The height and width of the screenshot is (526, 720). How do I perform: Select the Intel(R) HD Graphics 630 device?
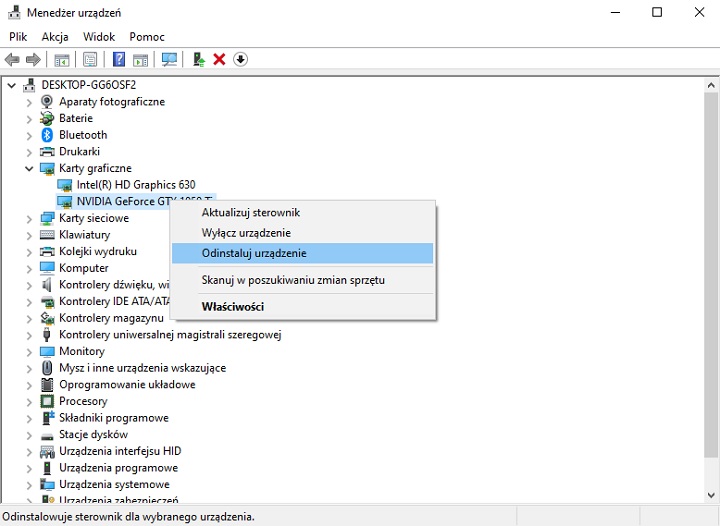tap(135, 185)
